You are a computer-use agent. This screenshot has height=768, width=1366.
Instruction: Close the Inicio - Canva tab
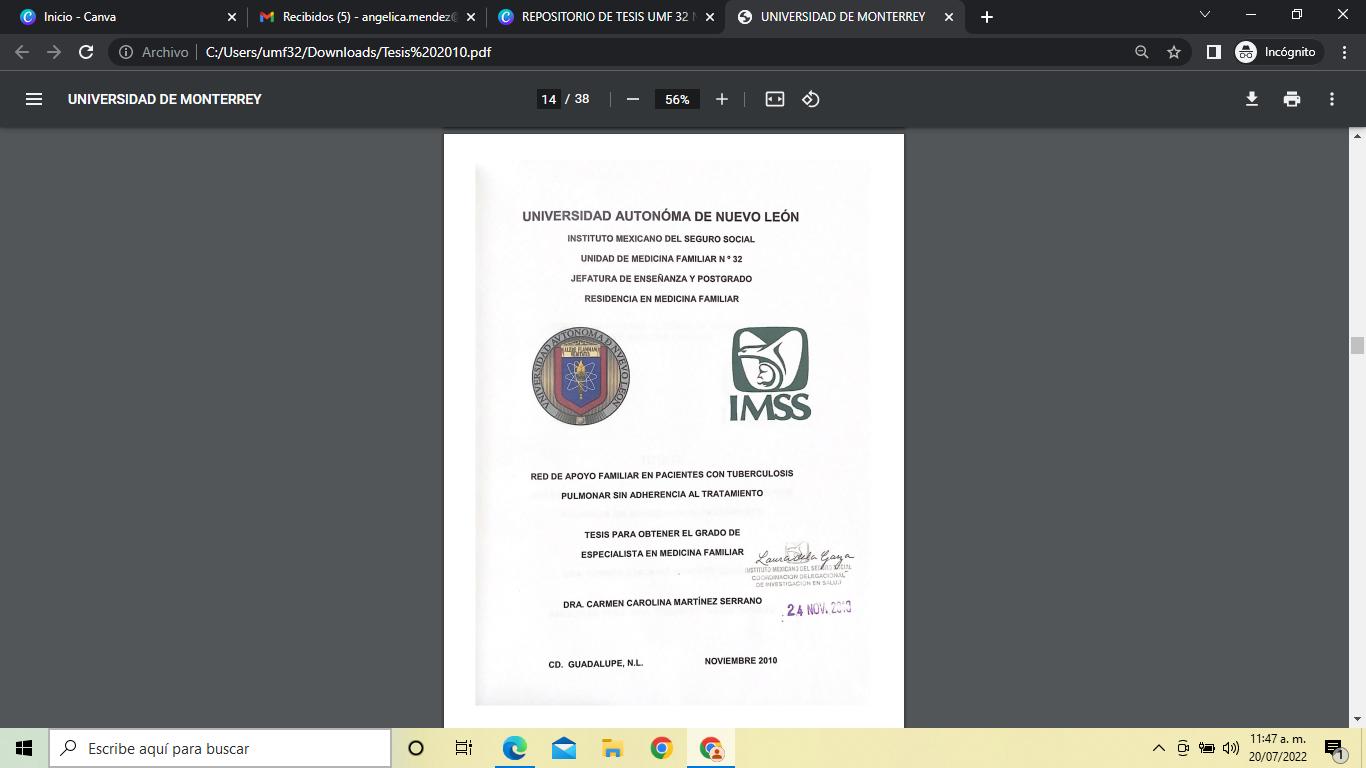(x=232, y=17)
